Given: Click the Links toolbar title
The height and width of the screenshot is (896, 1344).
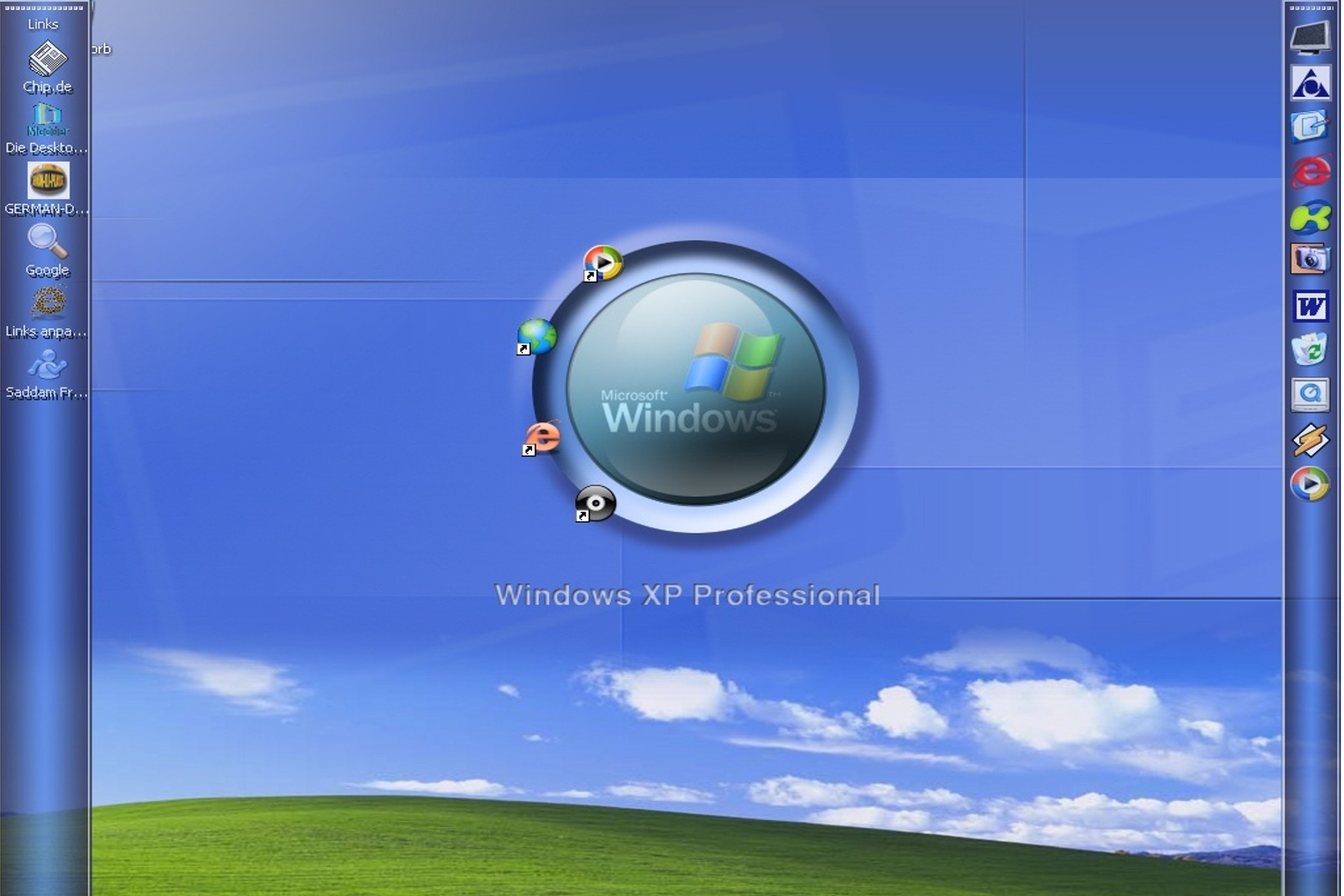Looking at the screenshot, I should (x=43, y=24).
